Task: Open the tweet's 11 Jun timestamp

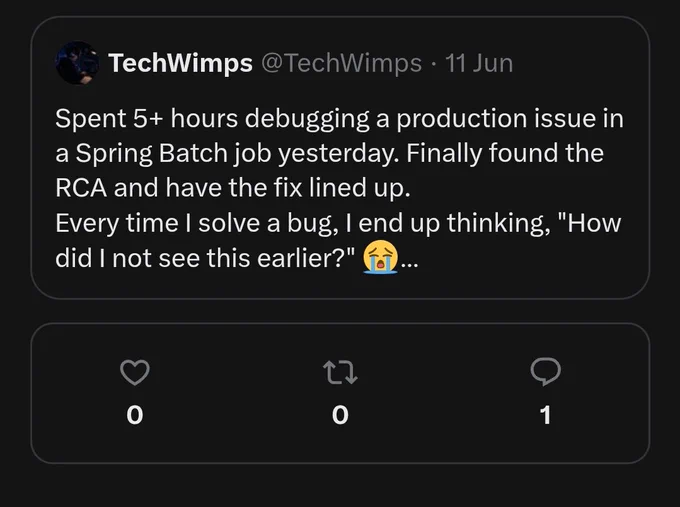Action: pos(479,63)
